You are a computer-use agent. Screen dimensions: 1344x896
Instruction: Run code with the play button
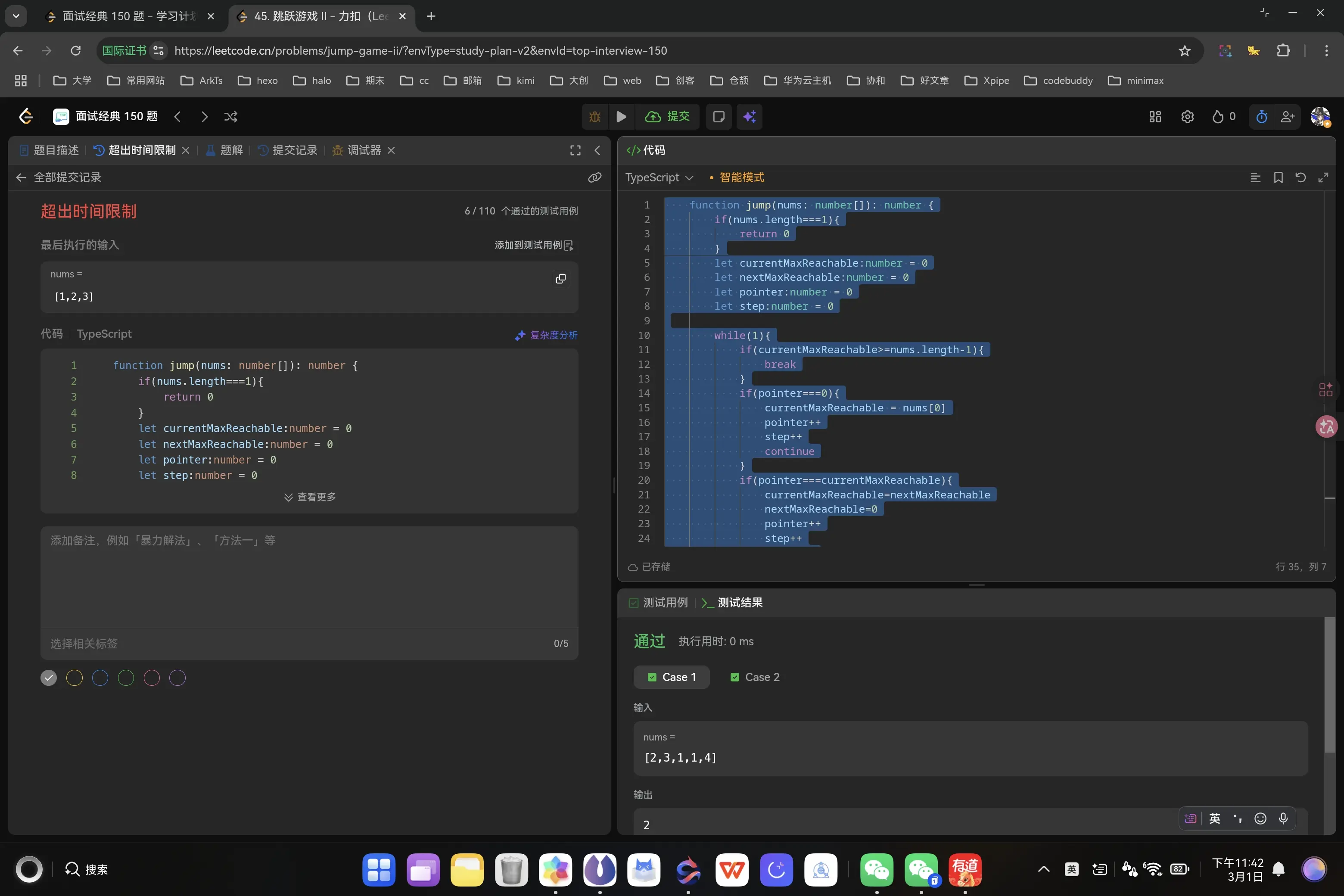tap(621, 117)
